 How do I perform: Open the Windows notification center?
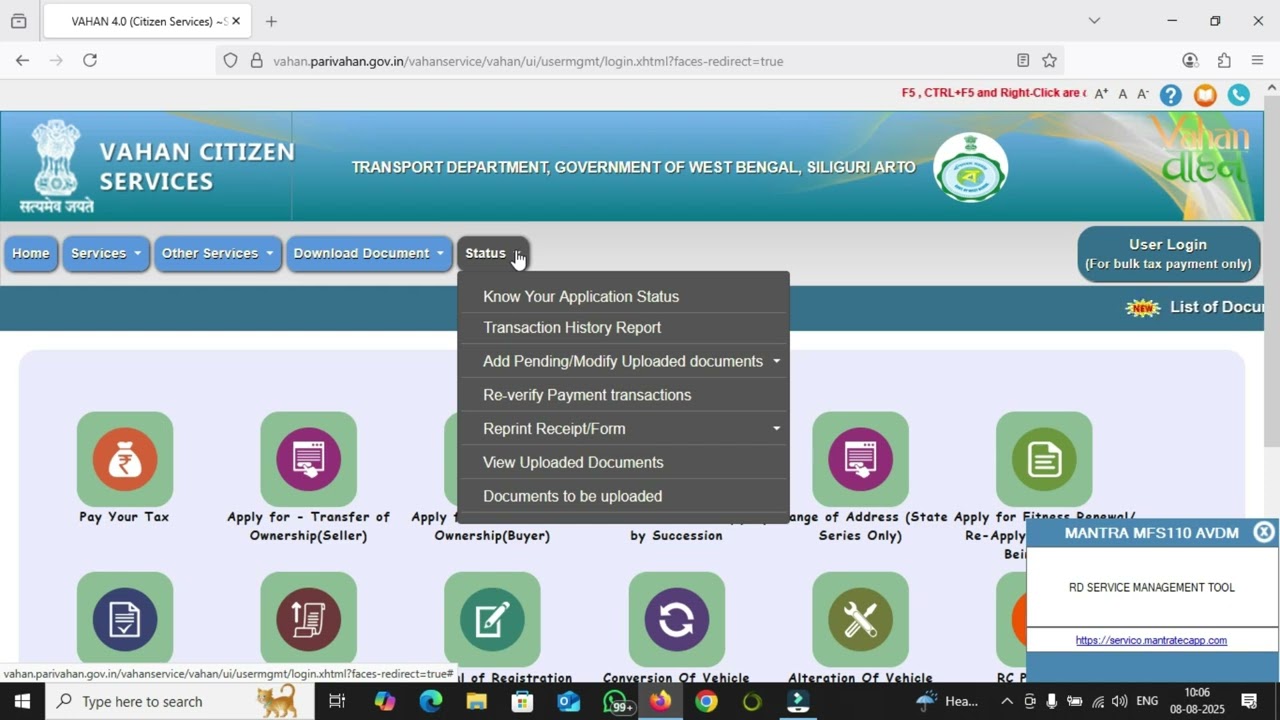click(1249, 701)
